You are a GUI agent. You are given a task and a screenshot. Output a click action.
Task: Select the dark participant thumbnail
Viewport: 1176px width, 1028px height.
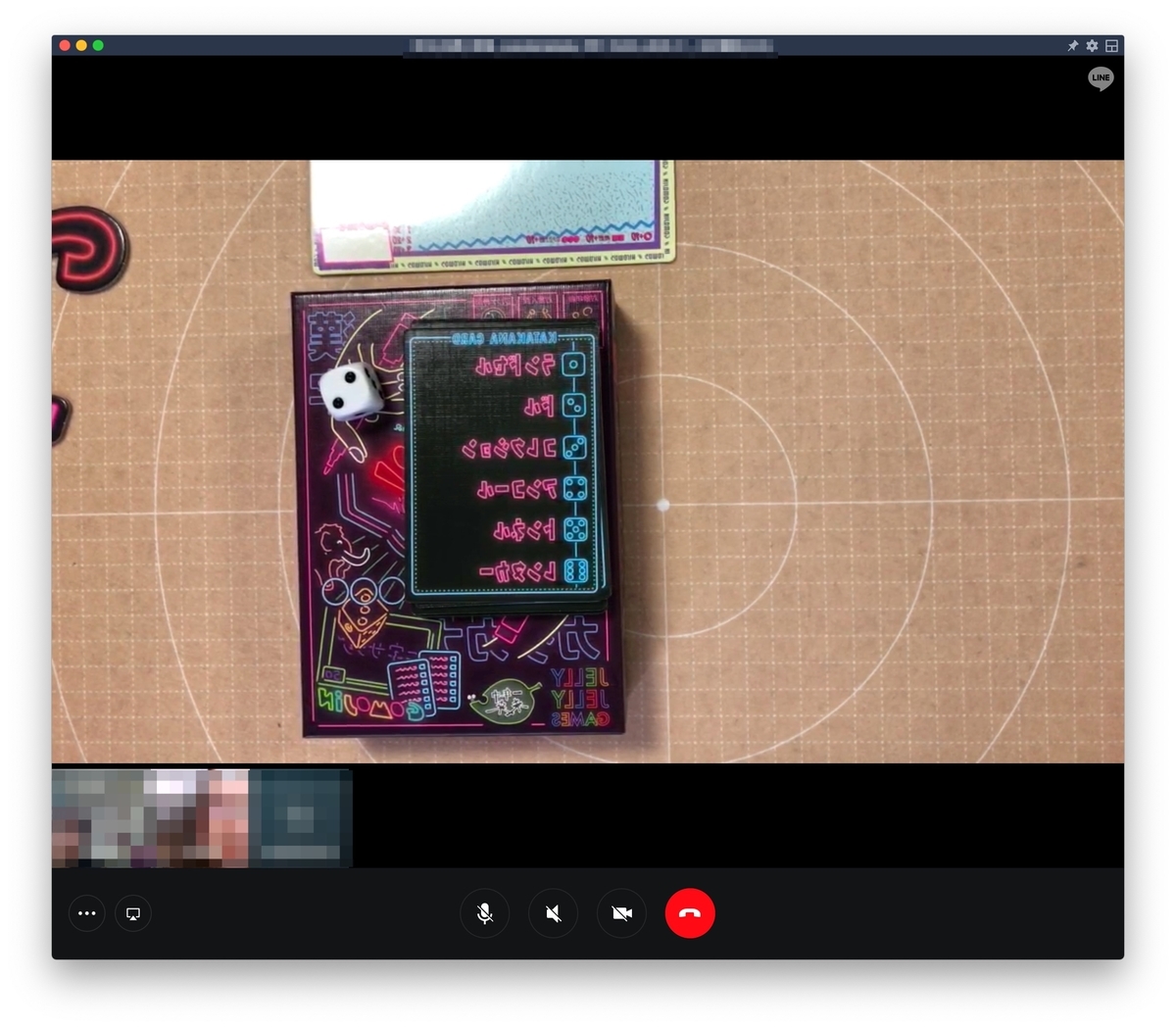click(x=300, y=818)
